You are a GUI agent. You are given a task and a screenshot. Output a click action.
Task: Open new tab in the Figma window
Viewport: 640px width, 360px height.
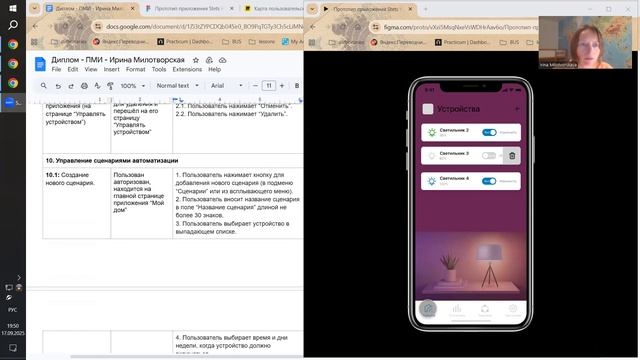[425, 9]
